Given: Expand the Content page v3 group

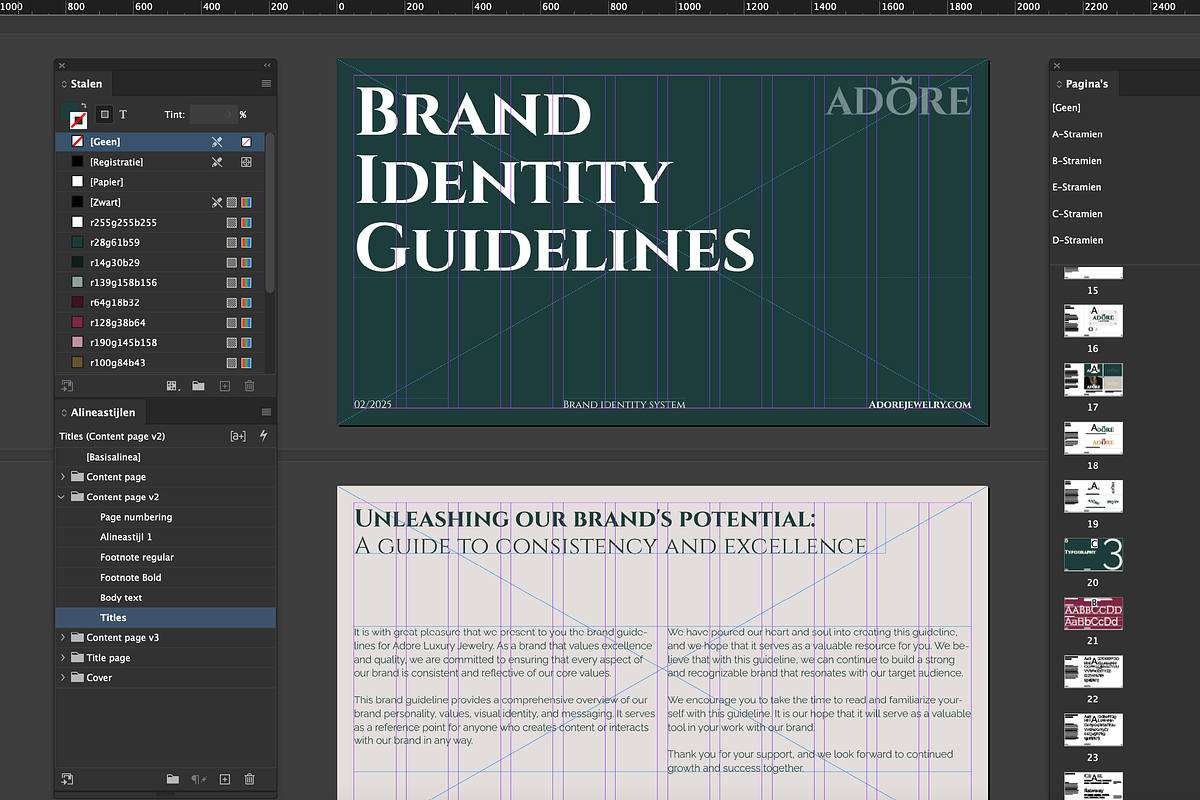Looking at the screenshot, I should (x=64, y=637).
